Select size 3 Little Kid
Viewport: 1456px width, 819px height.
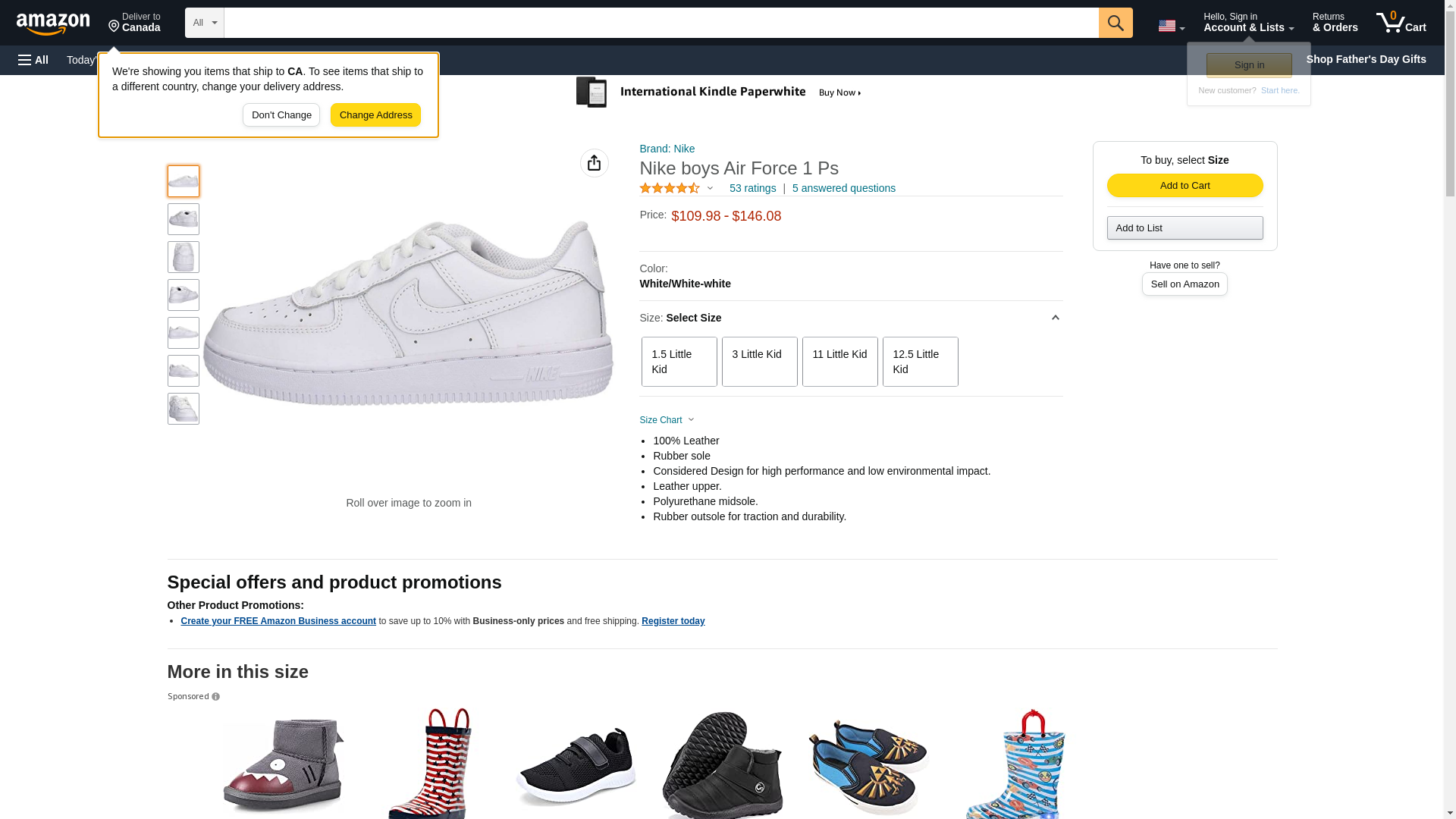click(x=759, y=362)
